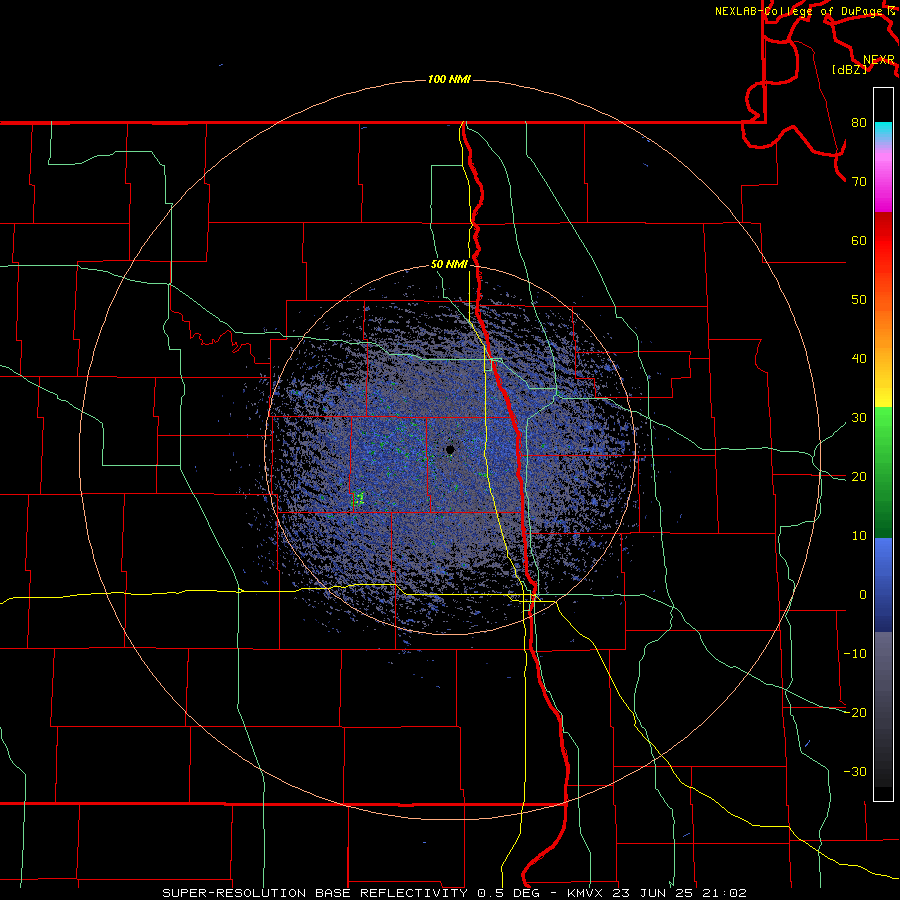The image size is (900, 900).
Task: Click the green band of the reflectivity color bar
Action: [883, 472]
